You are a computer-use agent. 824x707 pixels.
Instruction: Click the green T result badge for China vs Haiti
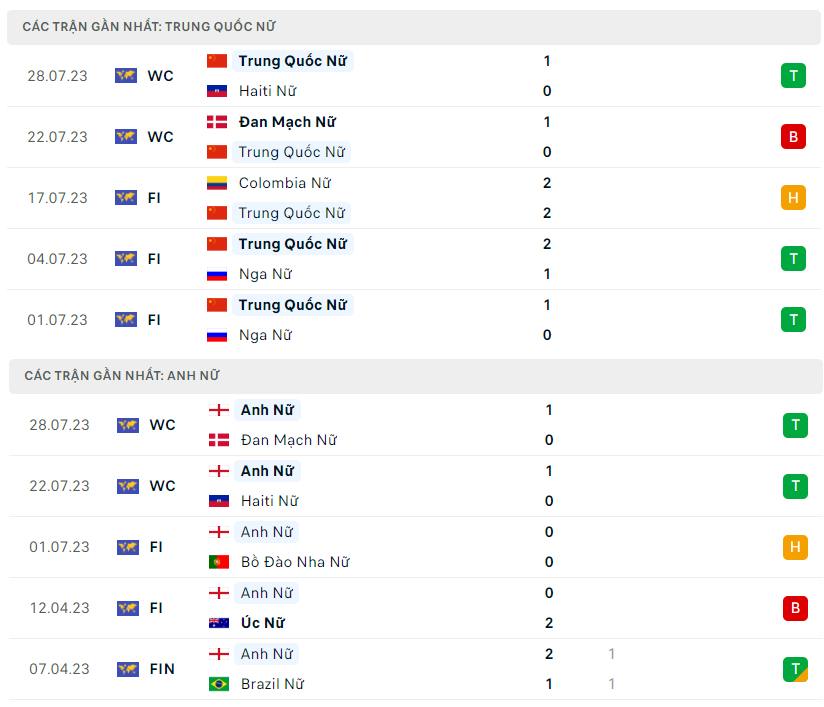click(793, 76)
